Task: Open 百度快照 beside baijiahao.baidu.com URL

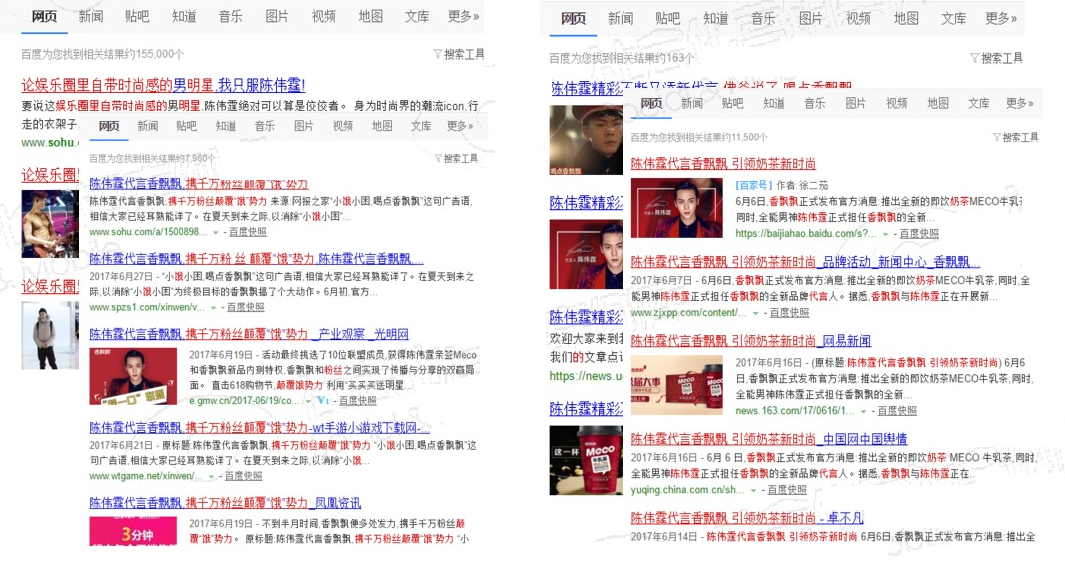Action: click(919, 234)
